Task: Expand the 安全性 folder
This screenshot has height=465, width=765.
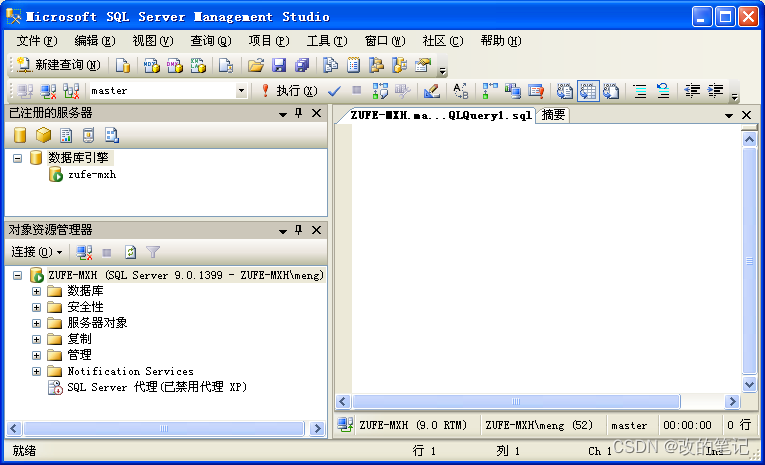Action: point(37,307)
